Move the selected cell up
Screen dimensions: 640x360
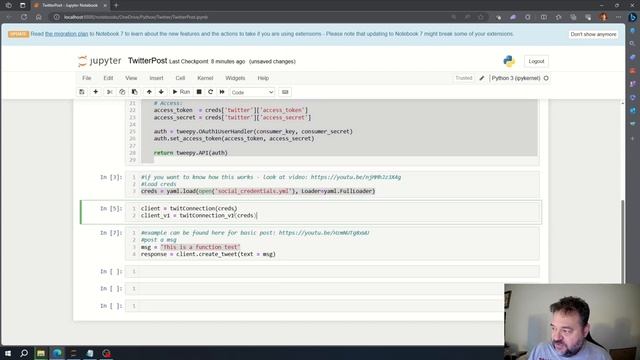coord(149,92)
